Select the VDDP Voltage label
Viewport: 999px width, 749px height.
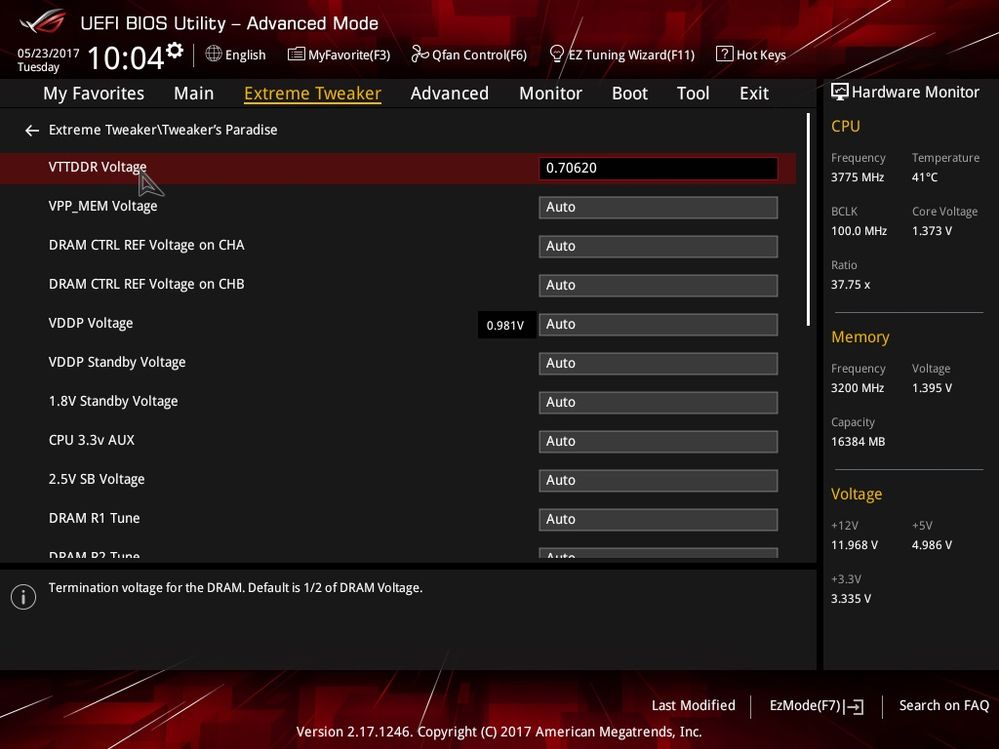tap(90, 323)
